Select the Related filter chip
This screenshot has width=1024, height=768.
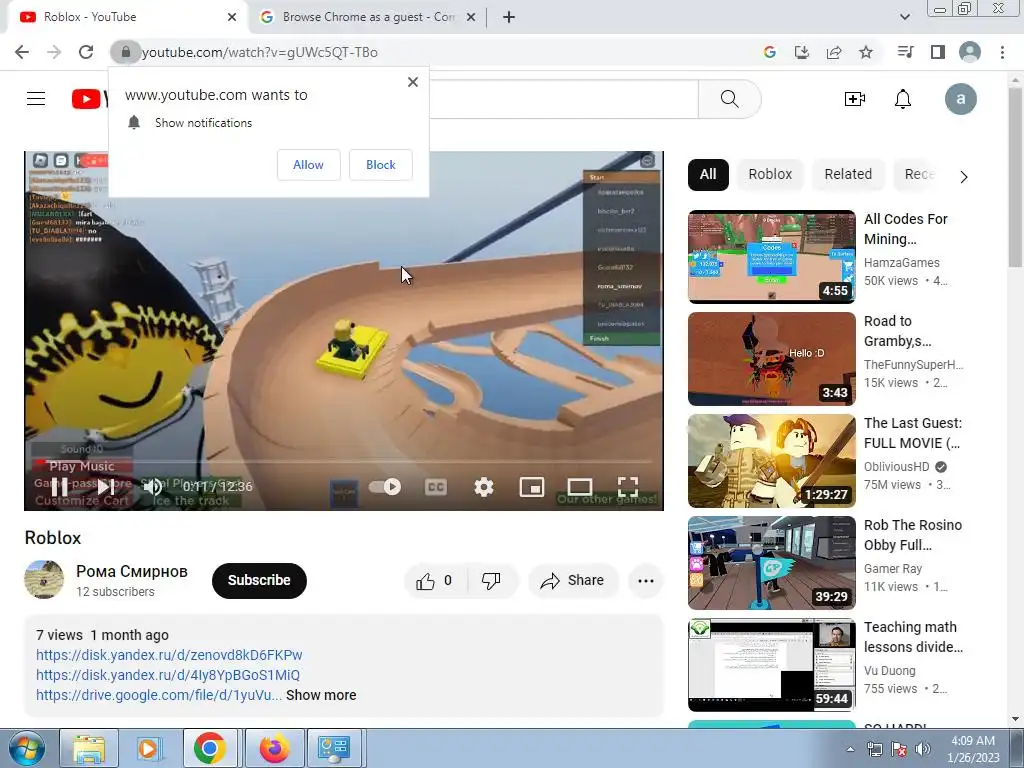click(848, 174)
